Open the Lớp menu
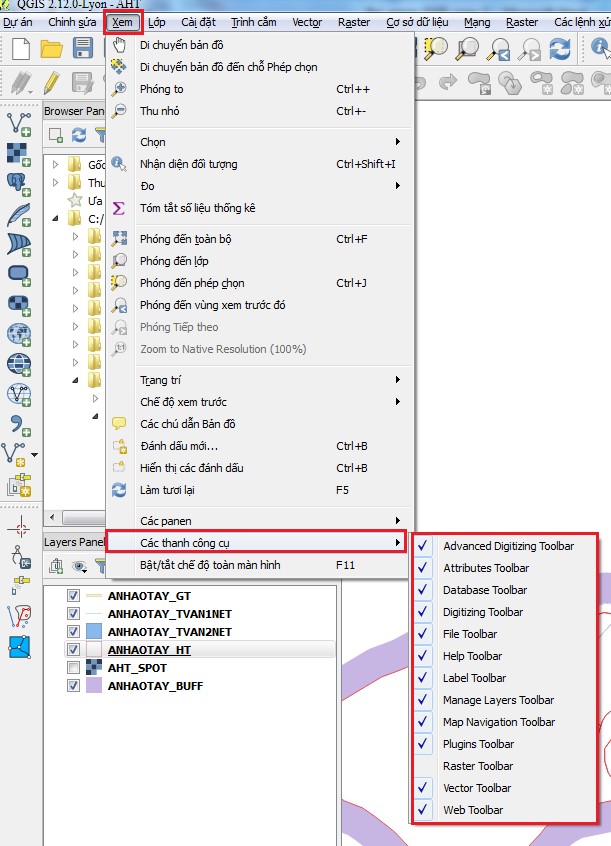 157,22
